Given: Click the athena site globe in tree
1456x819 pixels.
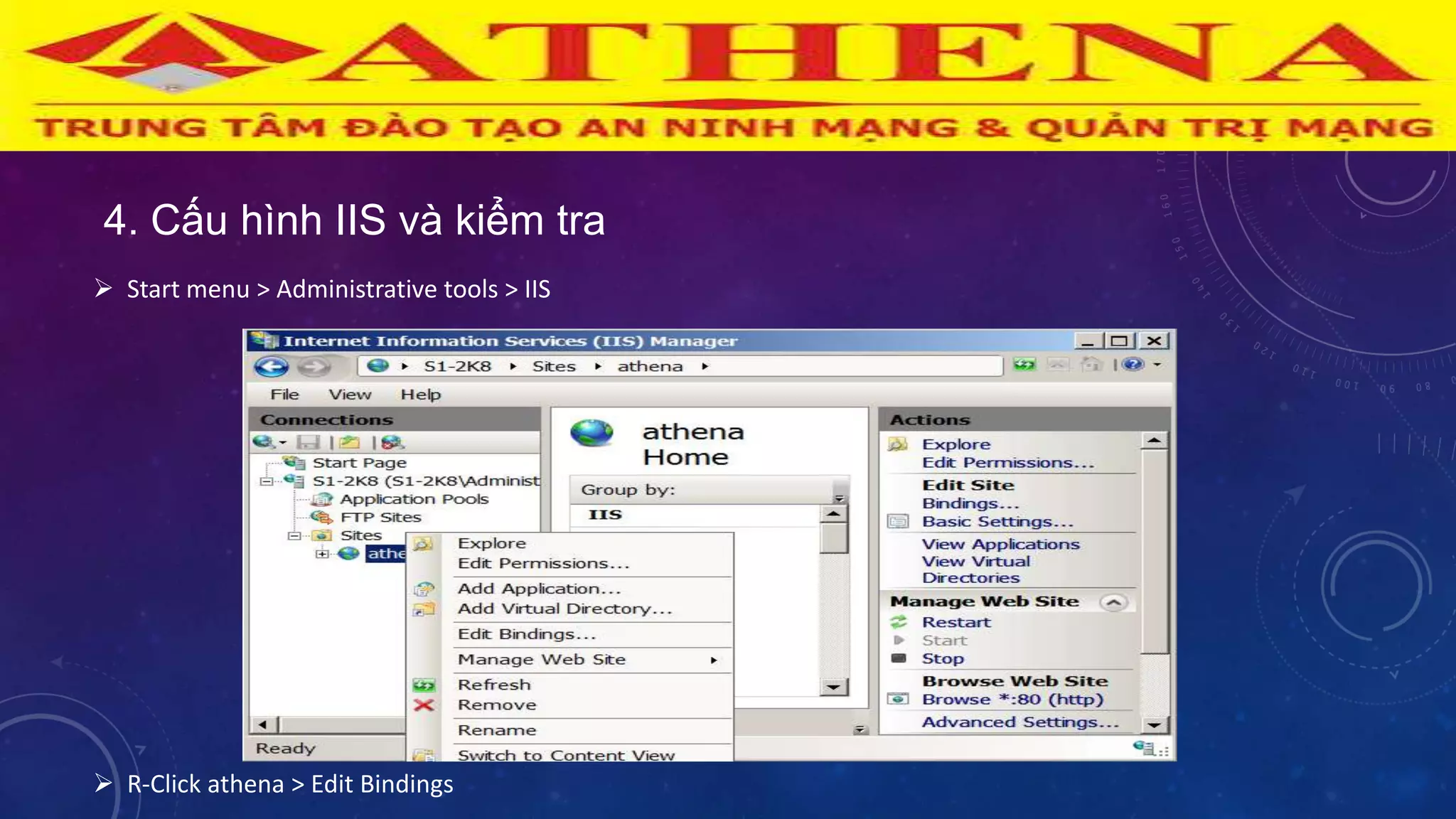Looking at the screenshot, I should [x=348, y=553].
